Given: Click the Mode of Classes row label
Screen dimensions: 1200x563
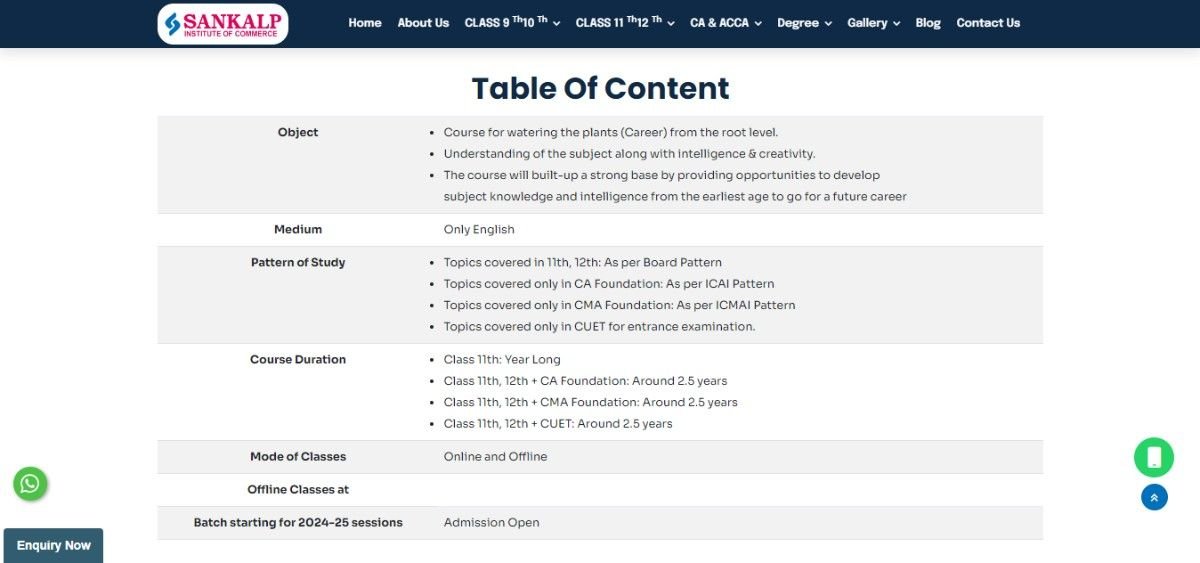Looking at the screenshot, I should click(298, 456).
